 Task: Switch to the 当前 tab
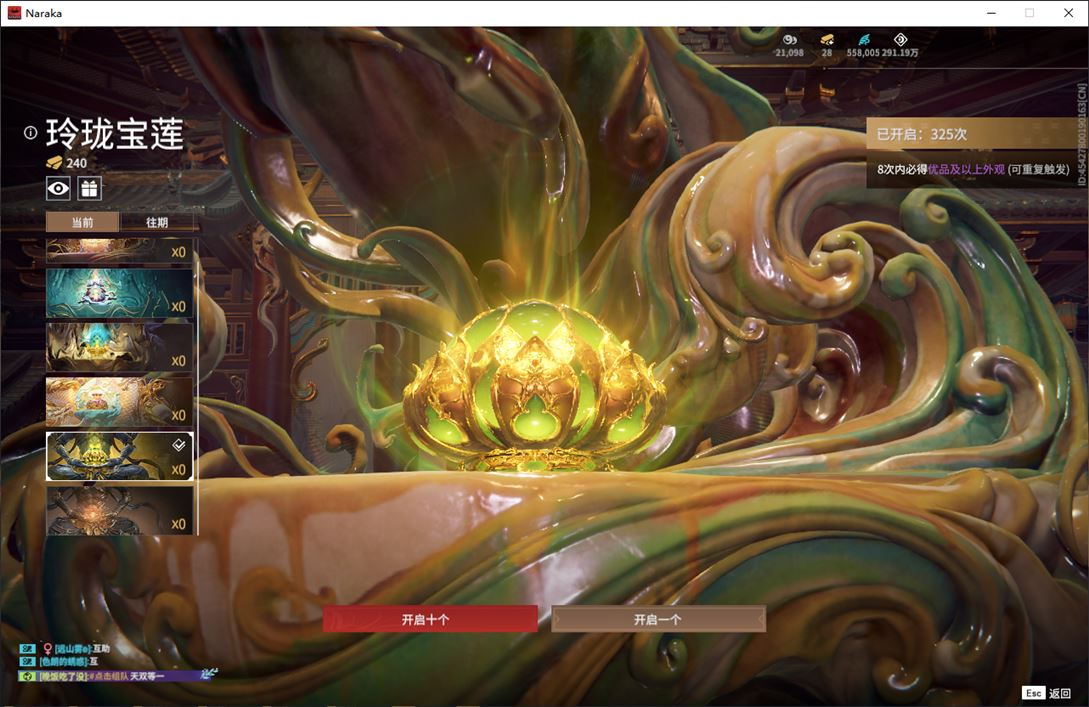83,222
